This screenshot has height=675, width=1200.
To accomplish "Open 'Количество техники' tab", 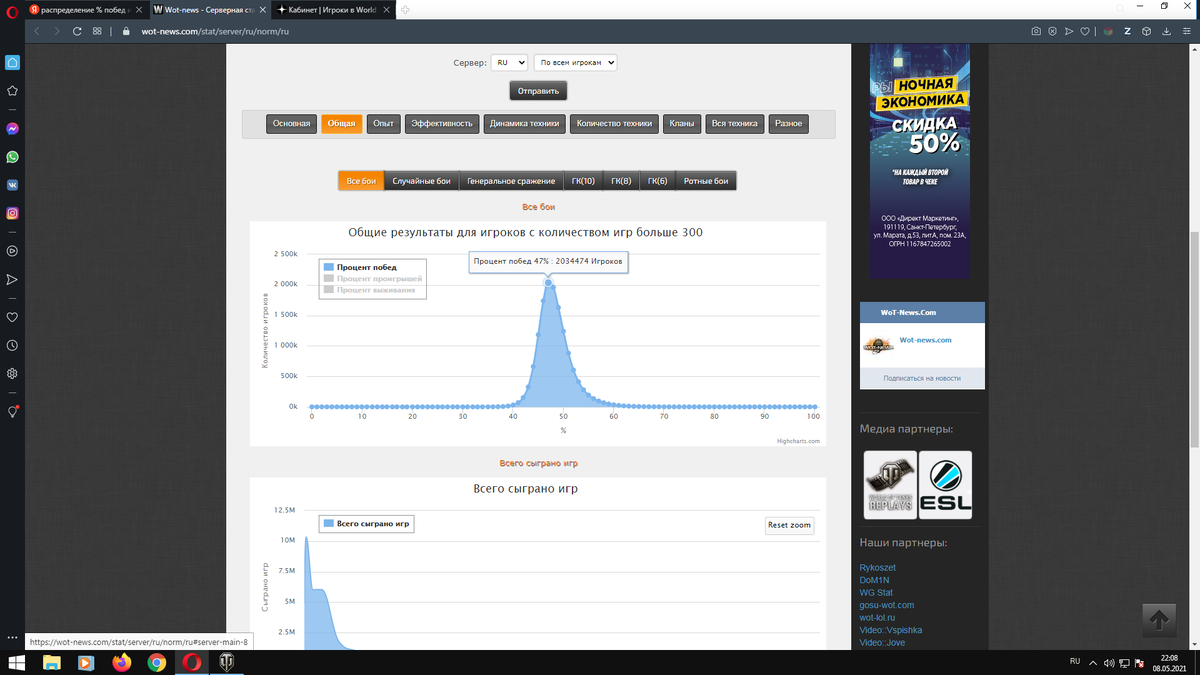I will (x=615, y=124).
